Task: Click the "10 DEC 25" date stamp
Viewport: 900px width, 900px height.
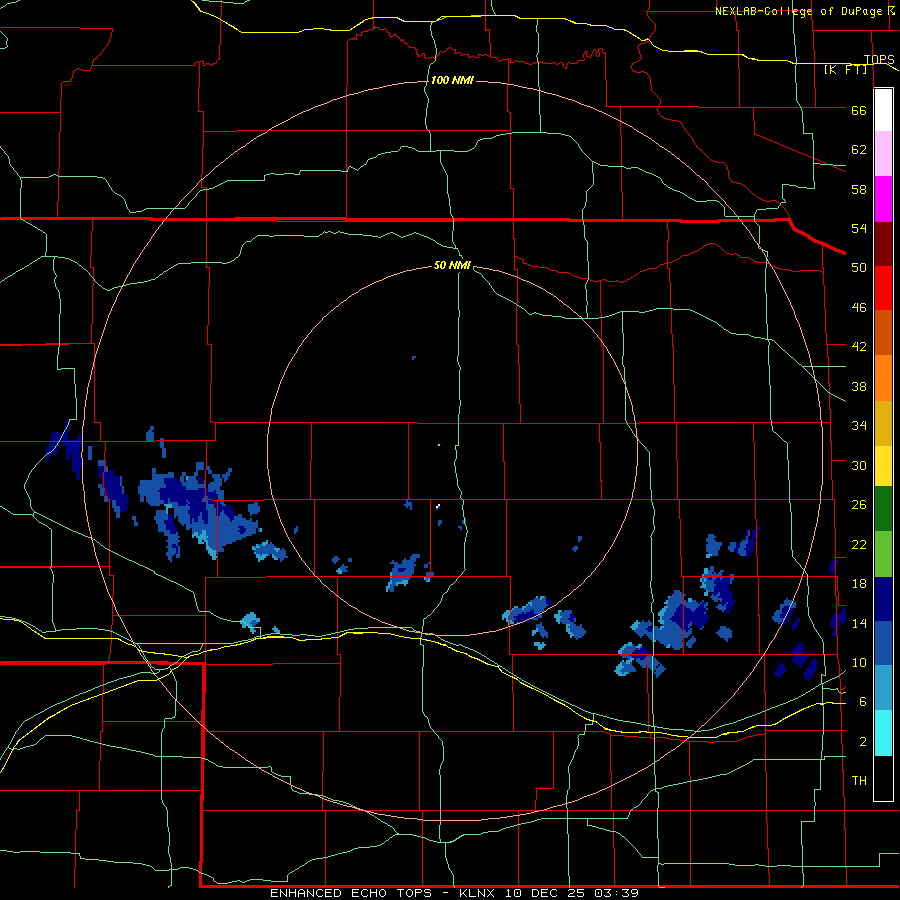Action: click(544, 893)
